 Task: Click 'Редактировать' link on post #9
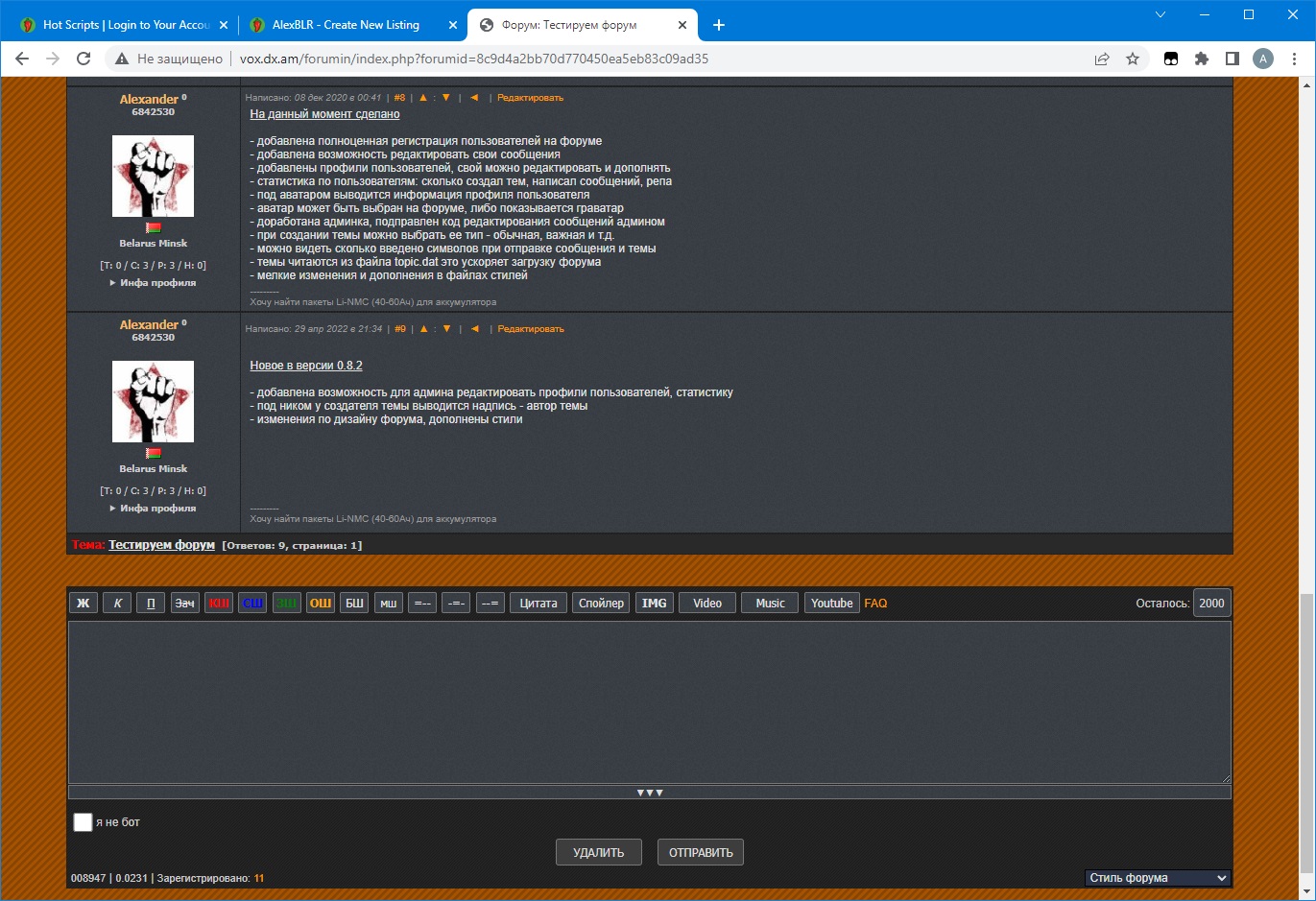[x=531, y=329]
